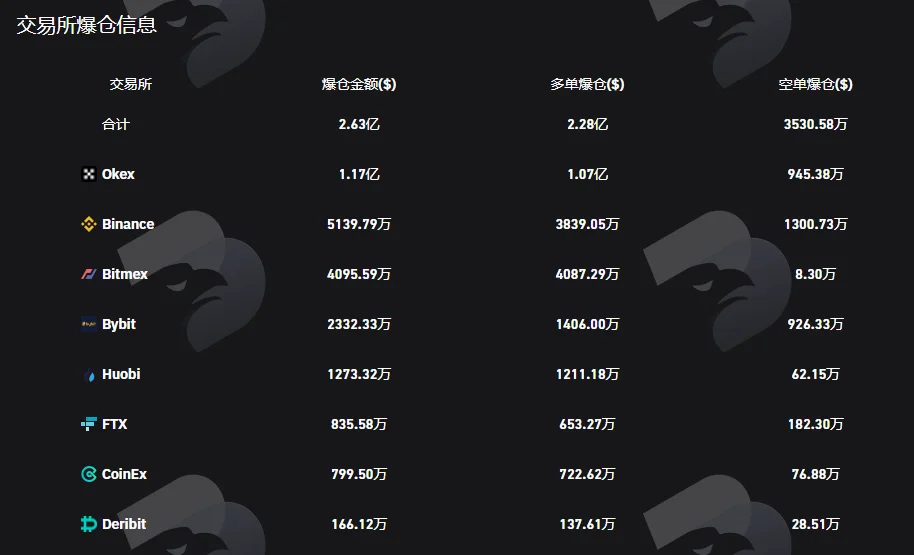The width and height of the screenshot is (914, 555).
Task: Click the 交易所爆仓信息 section title
Action: [x=87, y=25]
